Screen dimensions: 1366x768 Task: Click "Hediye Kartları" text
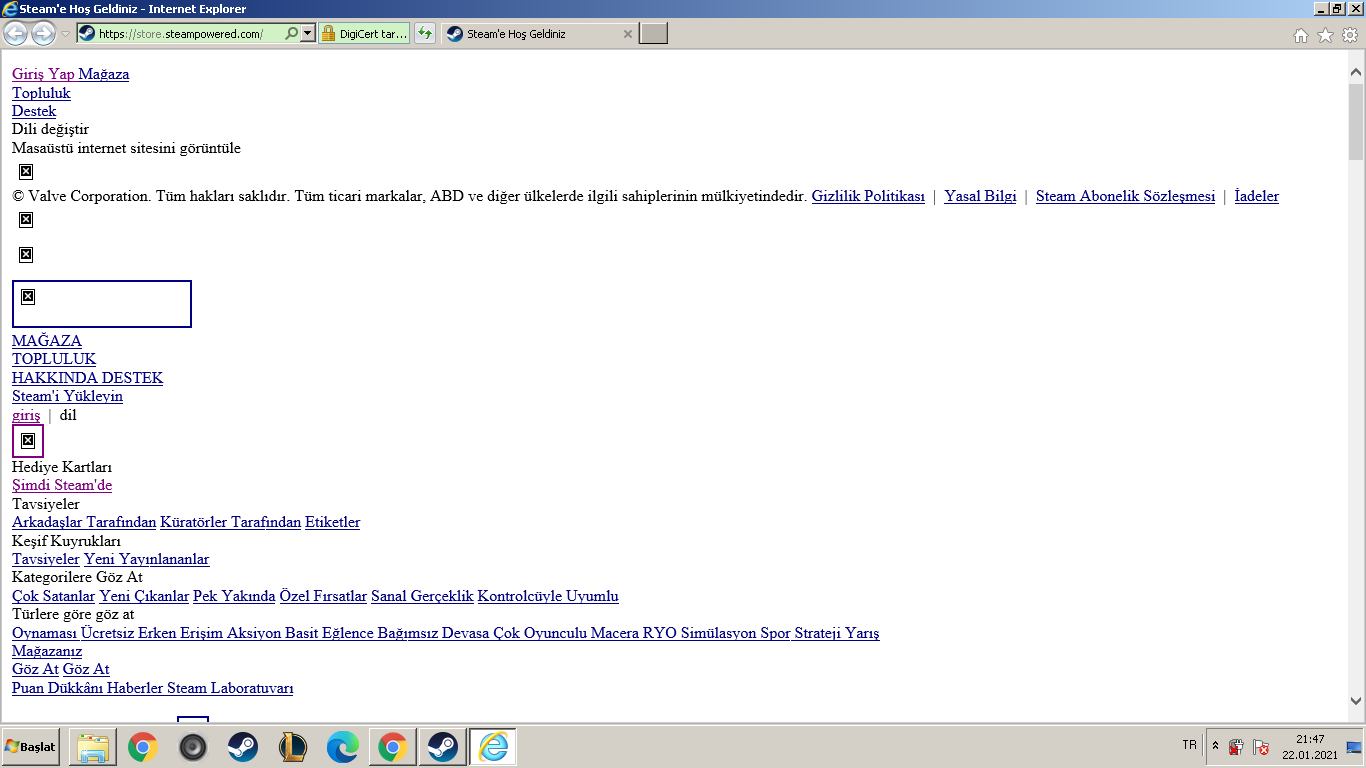click(62, 467)
